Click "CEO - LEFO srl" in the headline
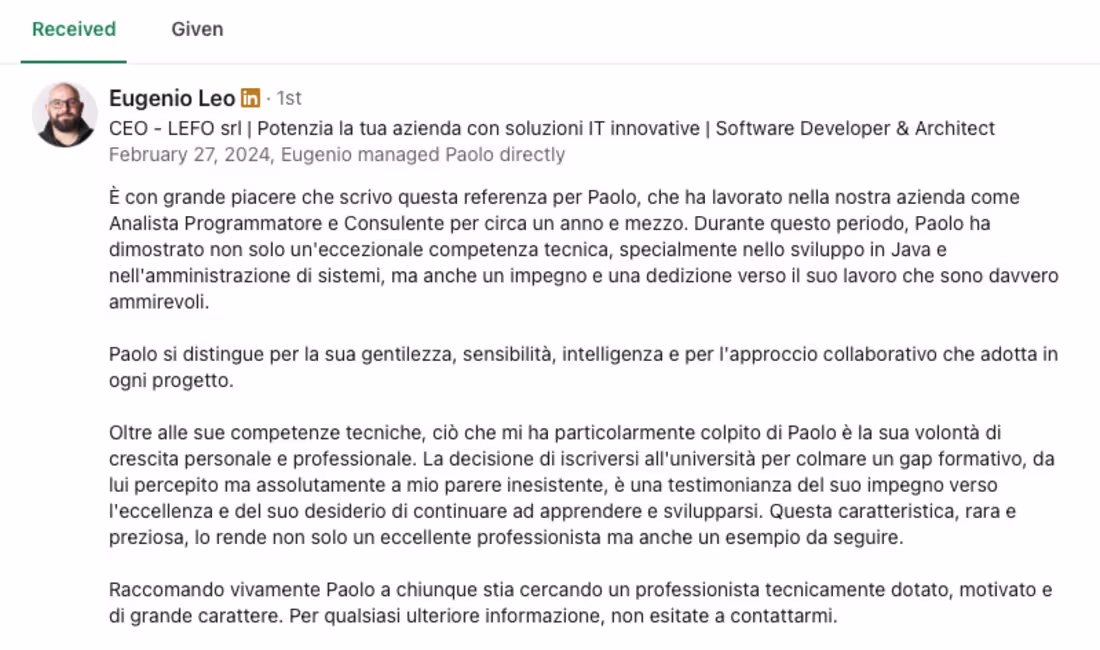This screenshot has height=650, width=1100. click(164, 128)
